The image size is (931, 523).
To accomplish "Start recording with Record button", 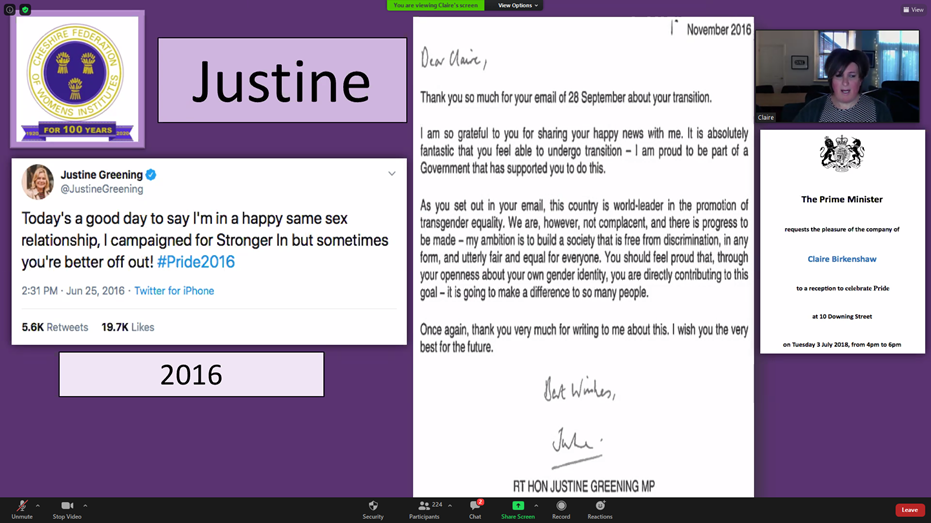I will click(x=561, y=509).
